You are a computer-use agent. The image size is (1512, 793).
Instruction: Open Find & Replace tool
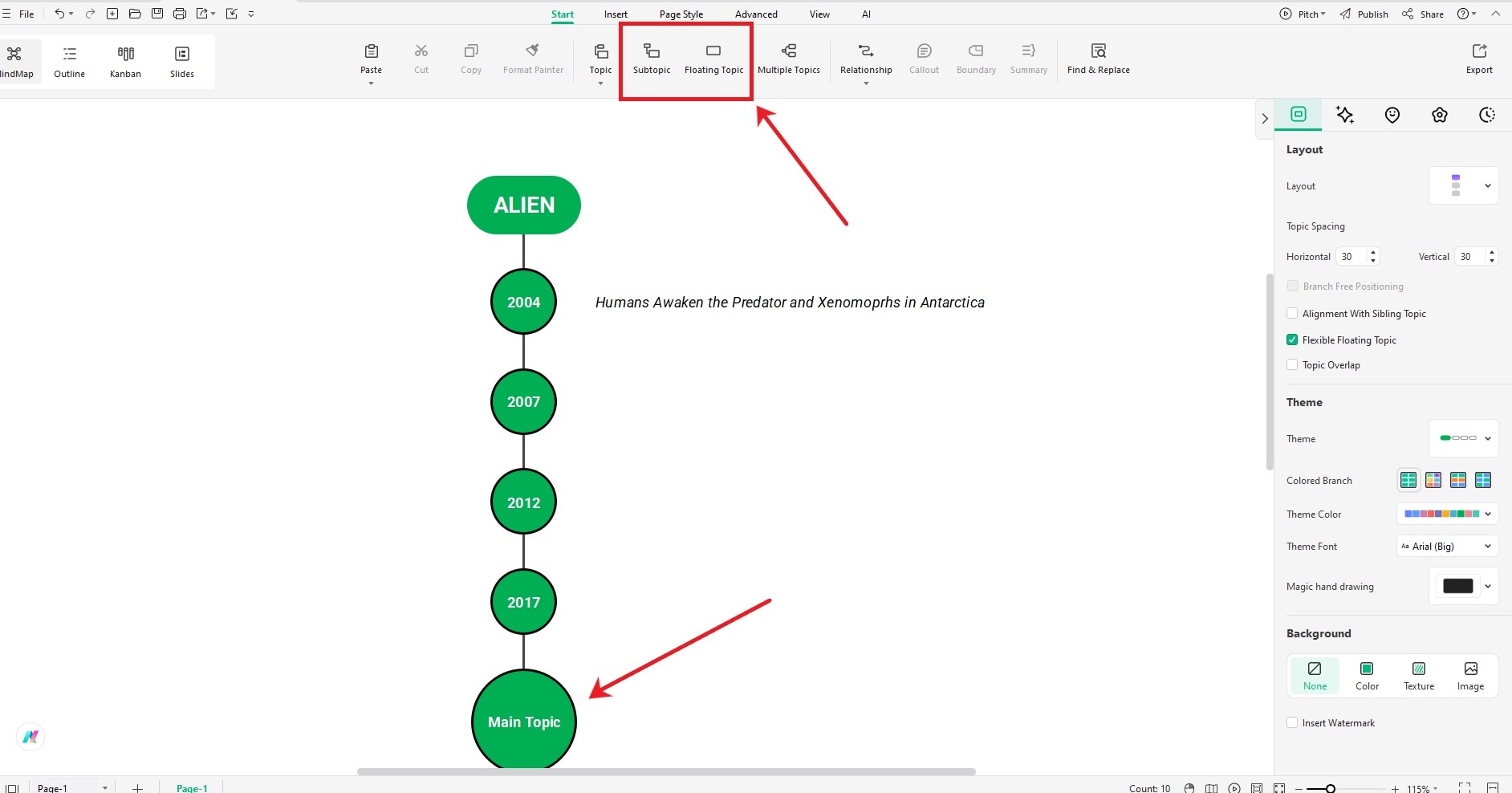click(1099, 59)
